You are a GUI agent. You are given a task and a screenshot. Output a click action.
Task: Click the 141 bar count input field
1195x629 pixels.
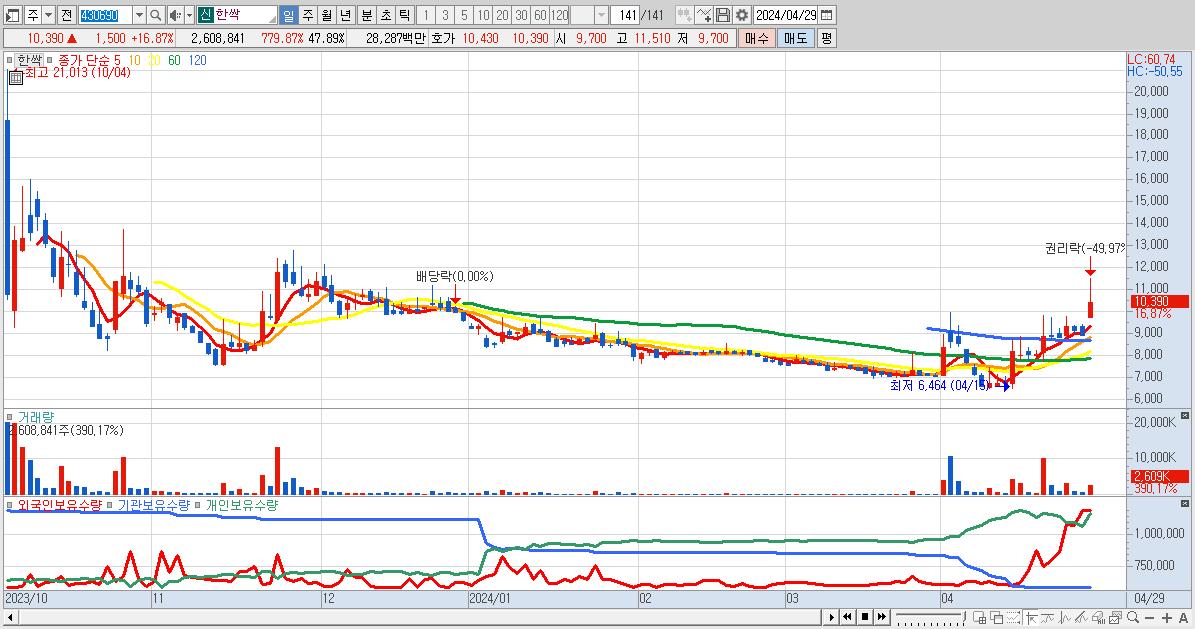[x=627, y=15]
